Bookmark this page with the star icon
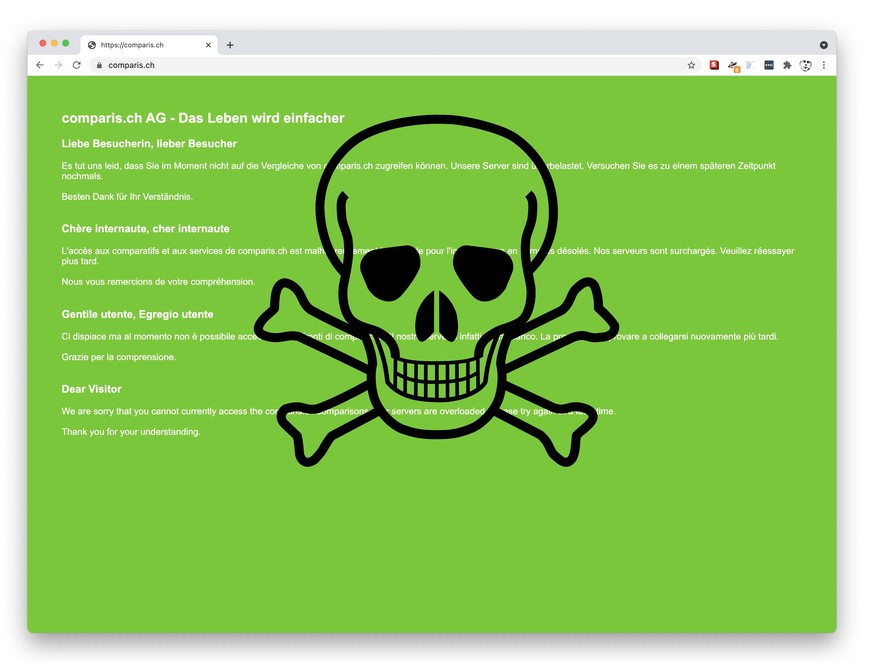 (x=691, y=65)
